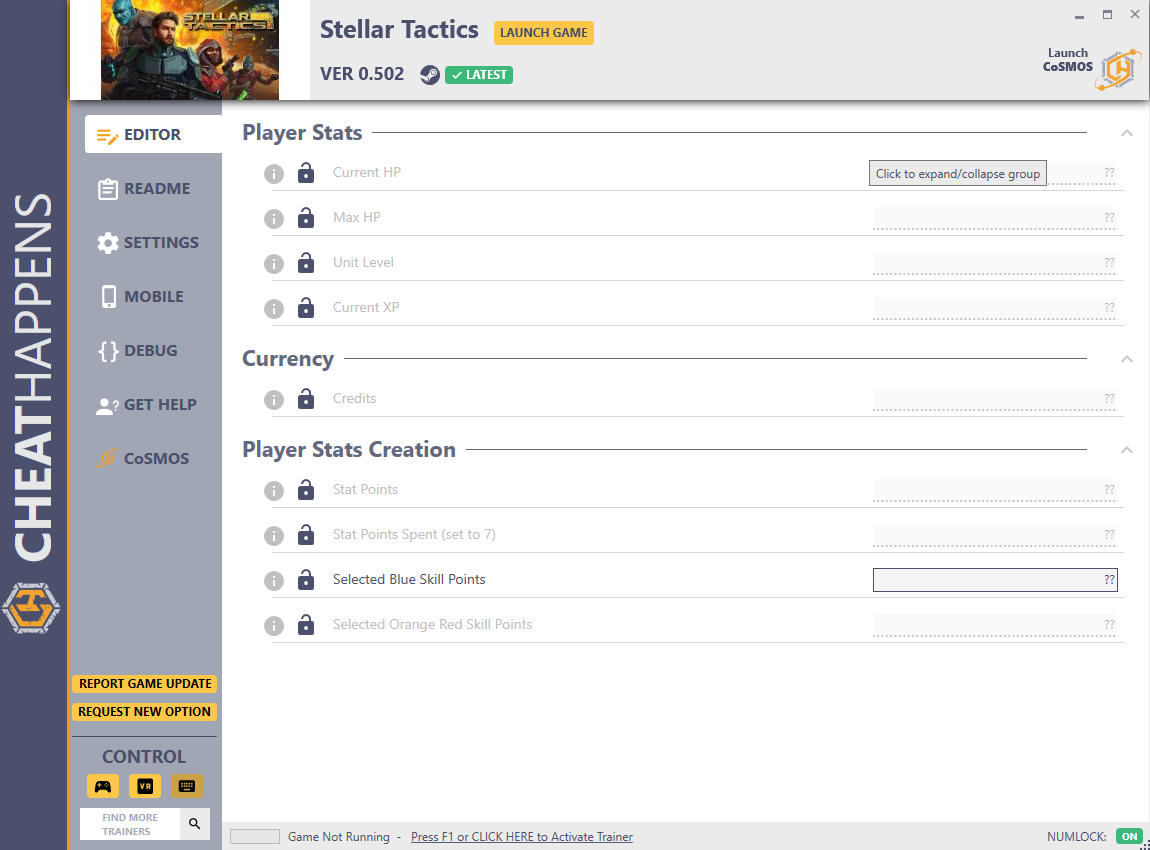Click the link to activate trainer

[521, 837]
